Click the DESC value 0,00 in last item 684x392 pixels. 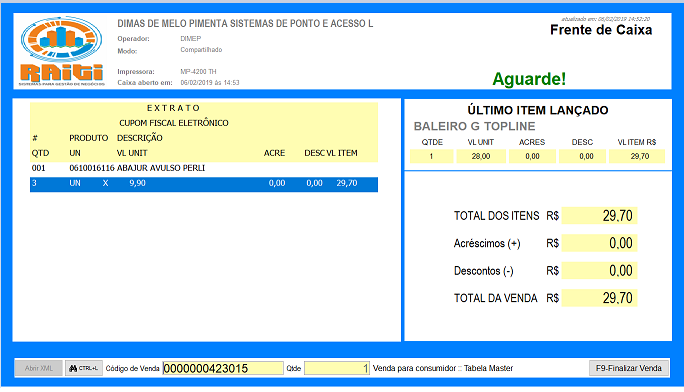tap(582, 156)
